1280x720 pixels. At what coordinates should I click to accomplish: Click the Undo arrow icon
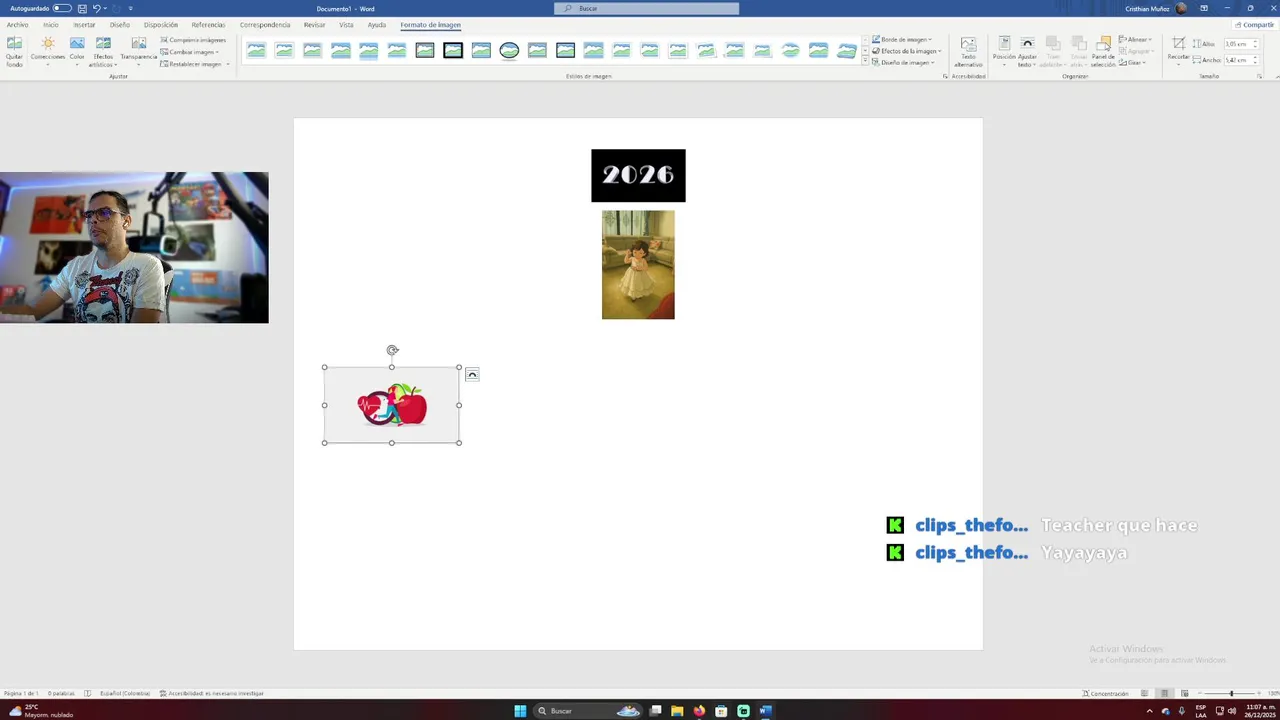(x=97, y=8)
